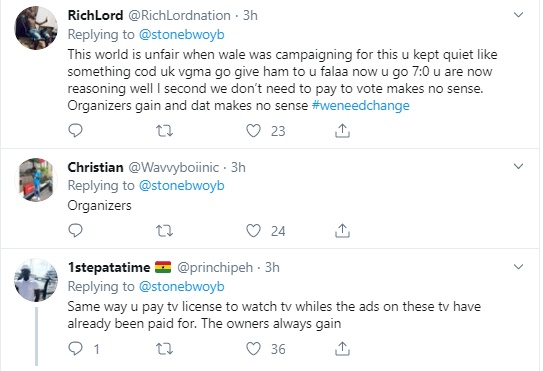
Task: Open Christian's profile avatar
Action: pyautogui.click(x=36, y=180)
